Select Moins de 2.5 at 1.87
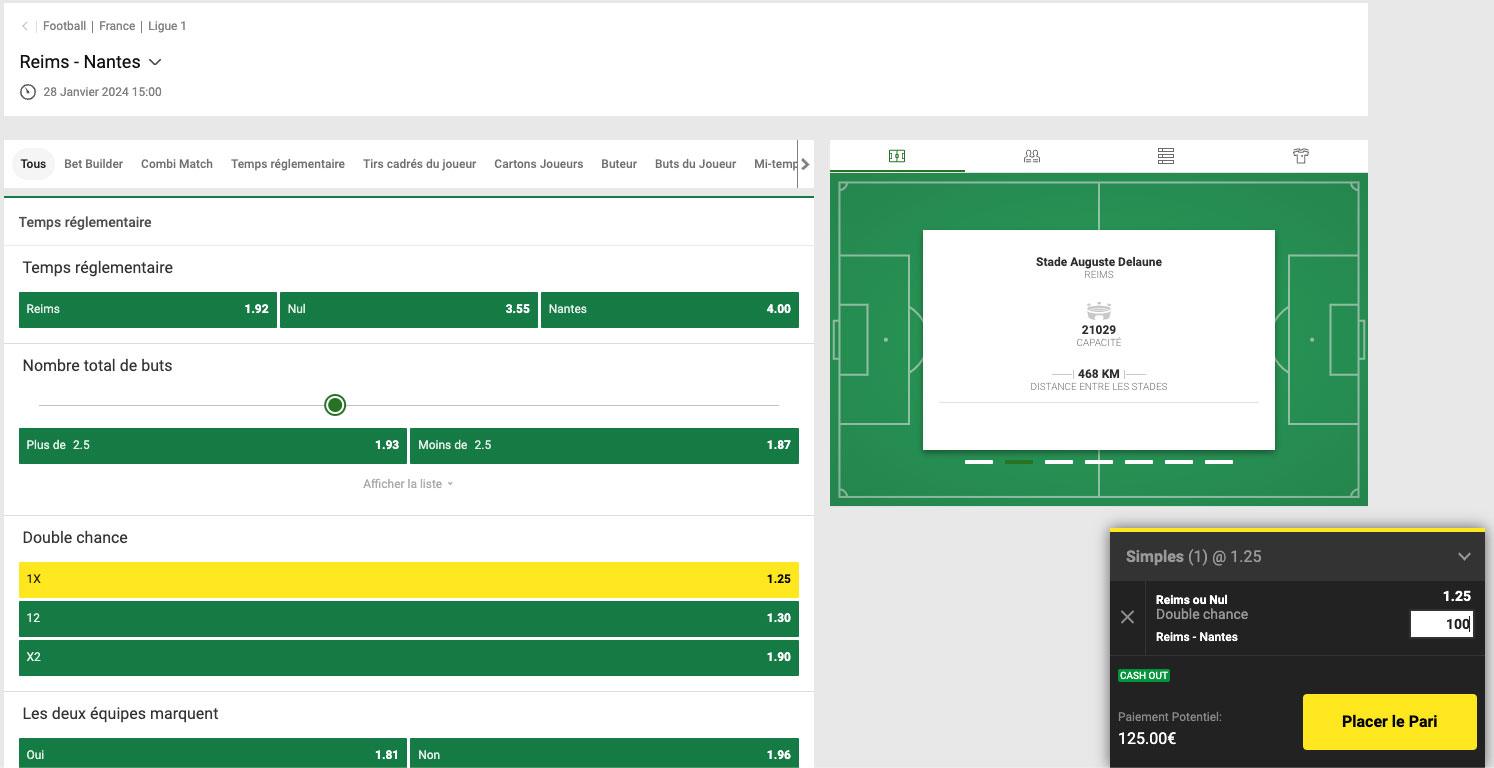The image size is (1494, 768). point(604,445)
